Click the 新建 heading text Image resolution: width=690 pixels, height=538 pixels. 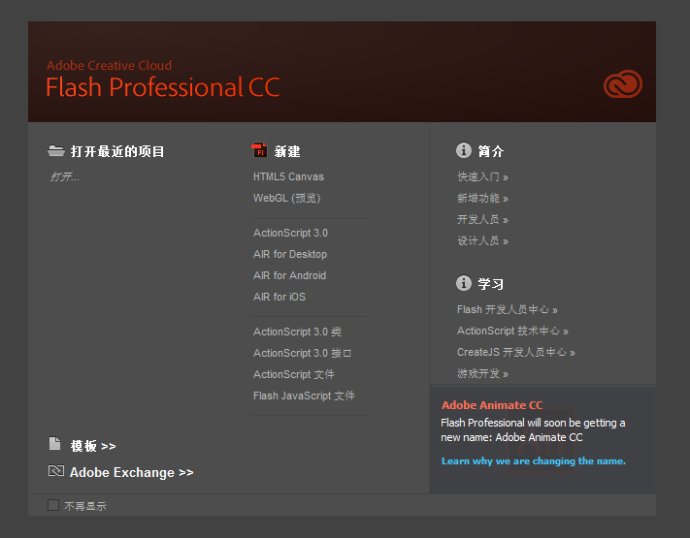287,151
